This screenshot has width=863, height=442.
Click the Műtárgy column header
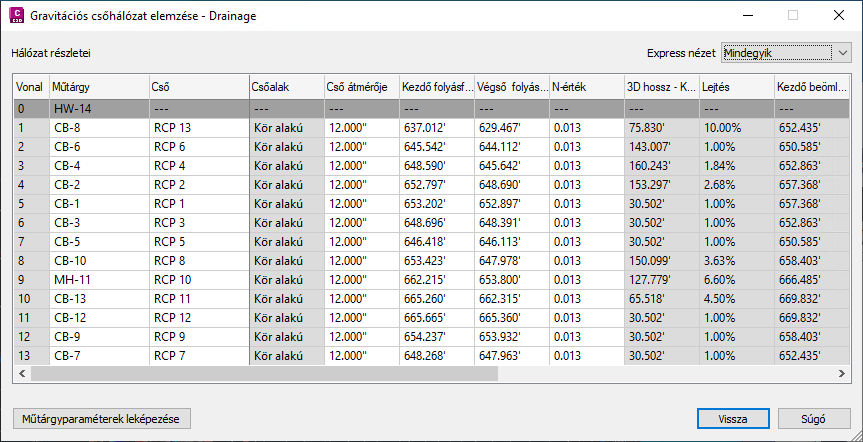point(98,86)
